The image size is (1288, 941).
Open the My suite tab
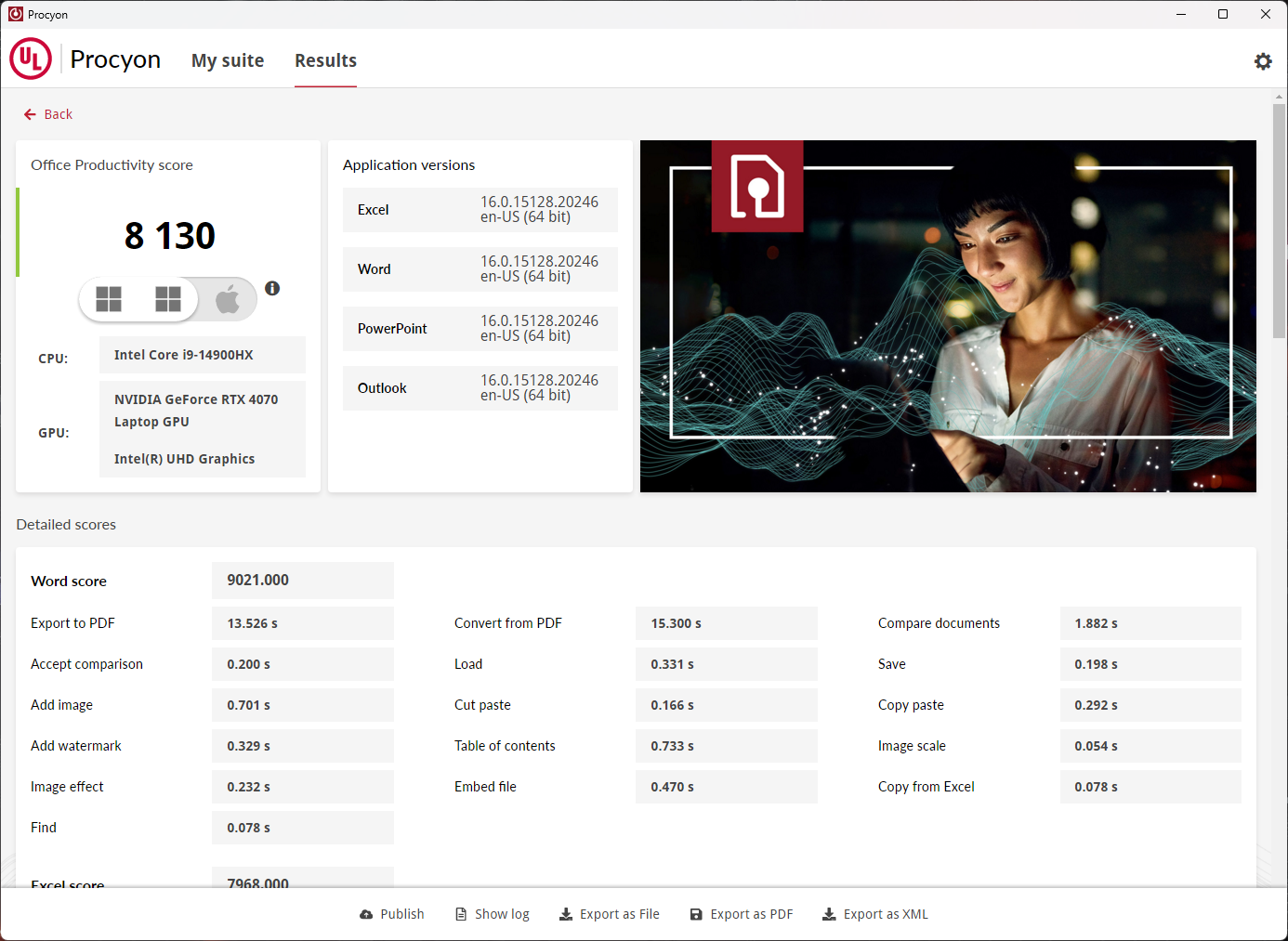click(x=228, y=60)
